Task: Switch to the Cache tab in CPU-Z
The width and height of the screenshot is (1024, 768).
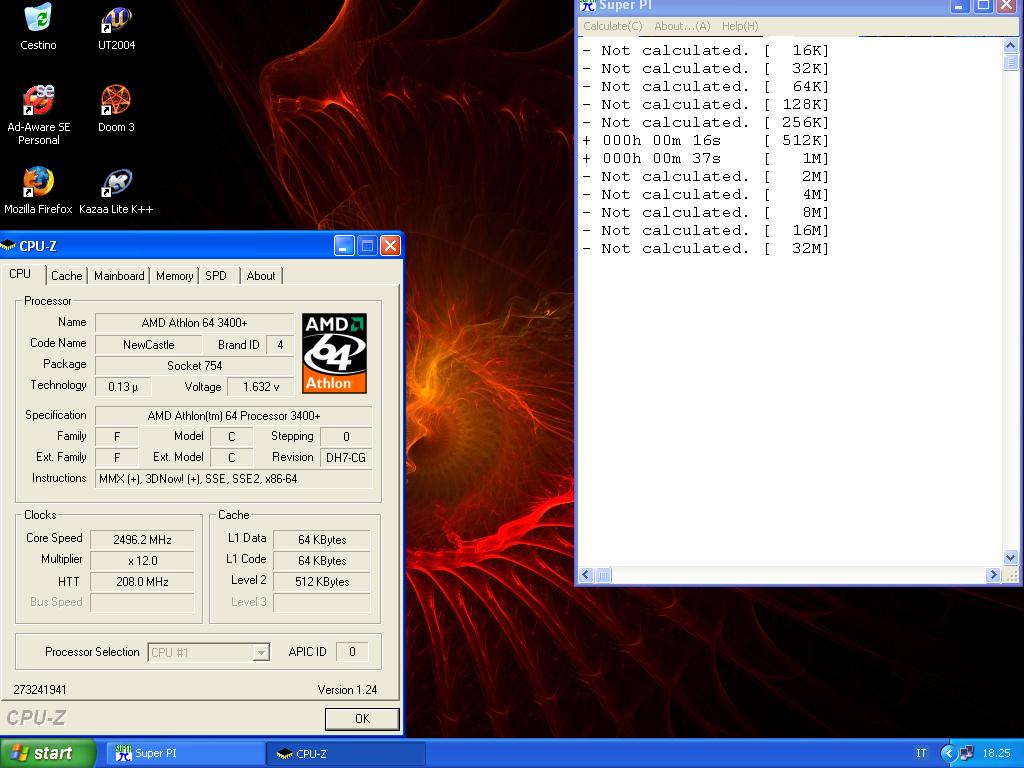Action: 67,276
